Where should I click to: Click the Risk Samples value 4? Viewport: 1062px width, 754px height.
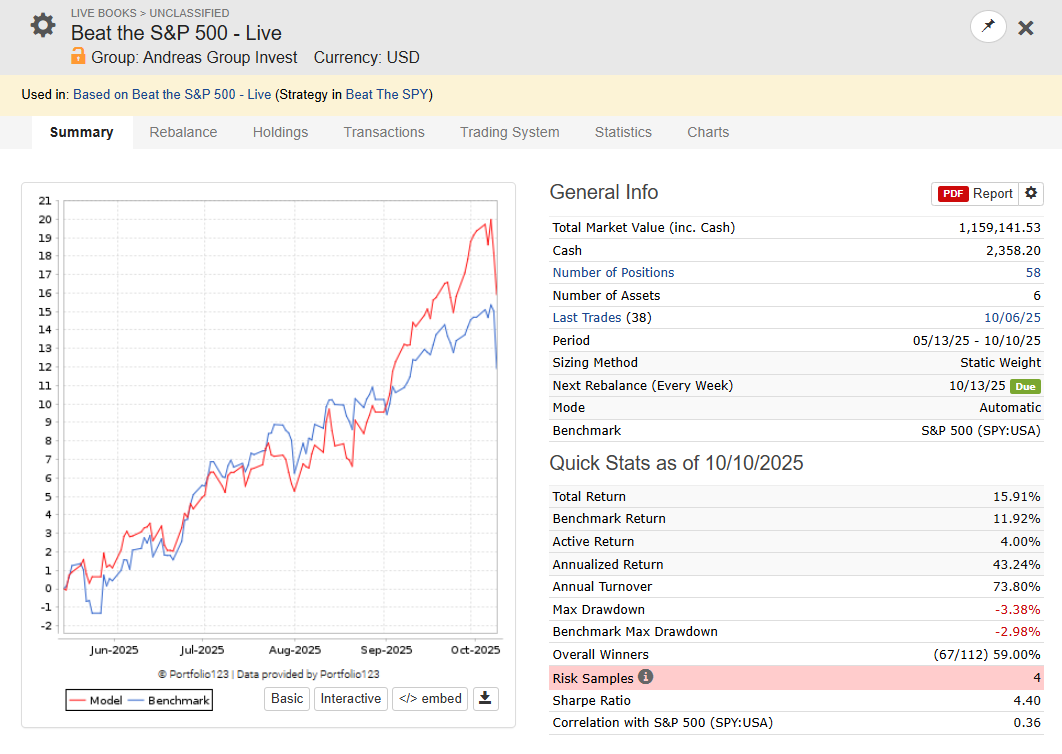[x=1036, y=677]
